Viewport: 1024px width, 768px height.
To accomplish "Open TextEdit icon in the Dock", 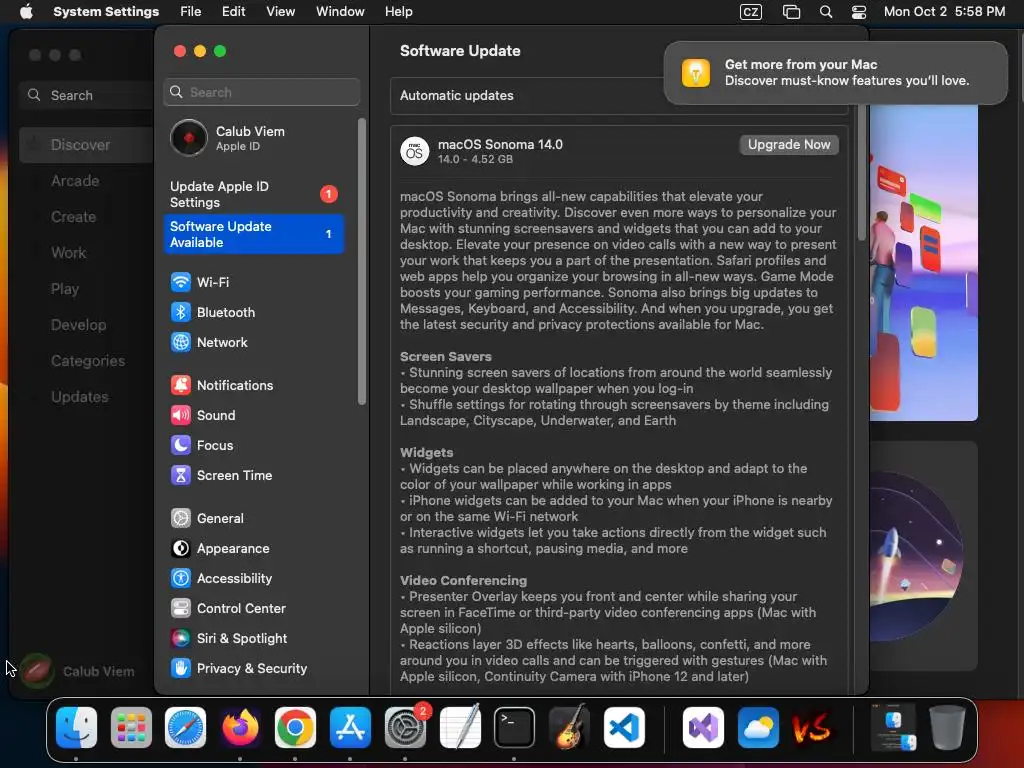I will click(460, 728).
